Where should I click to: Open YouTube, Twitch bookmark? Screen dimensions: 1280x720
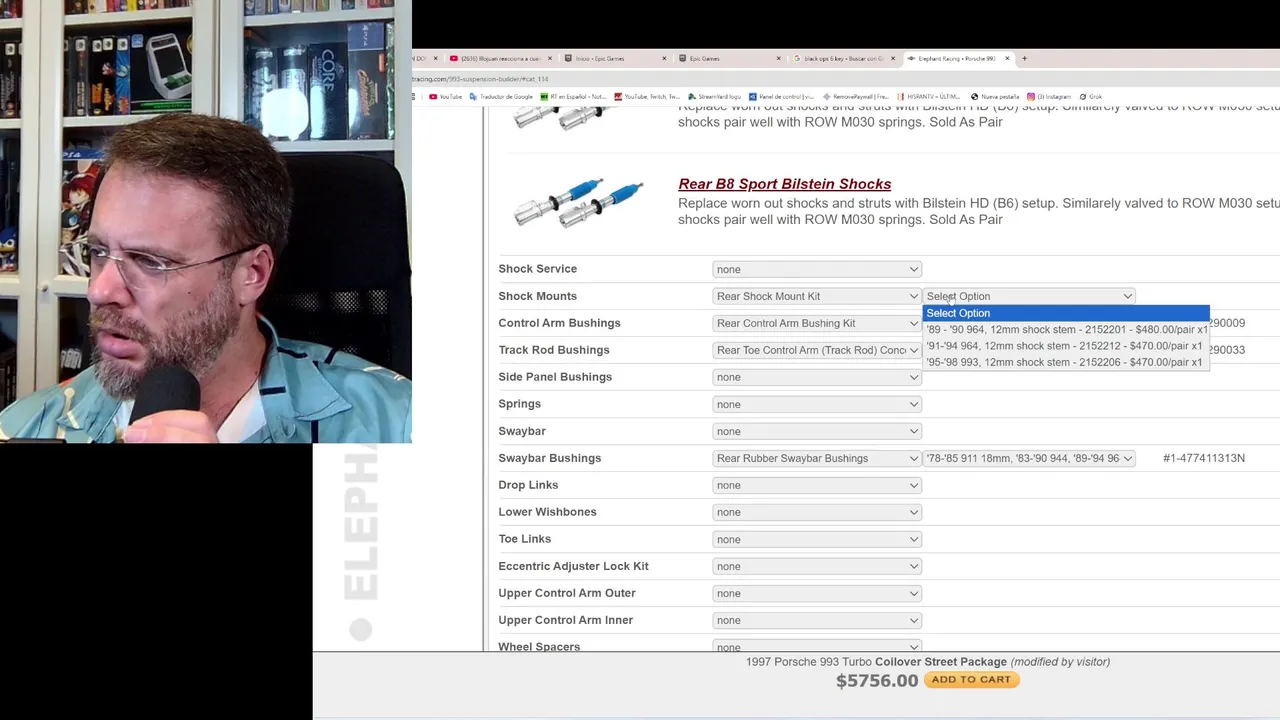pos(647,97)
